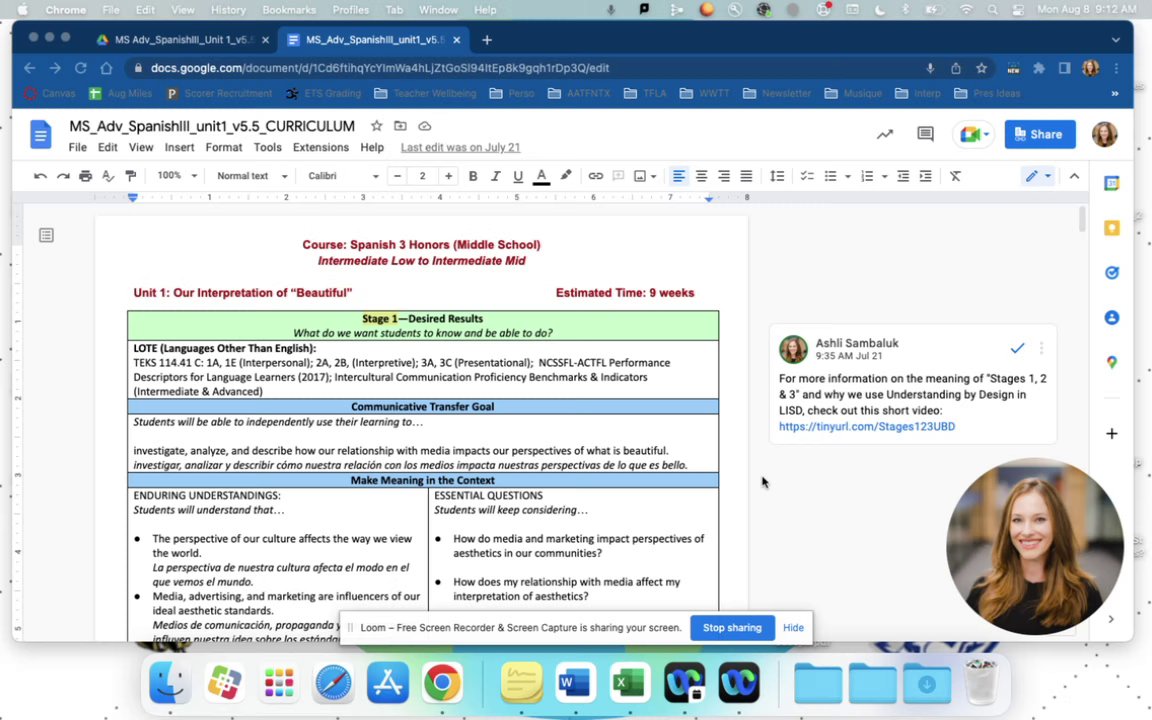The width and height of the screenshot is (1152, 720).
Task: Open Google Calendar side panel
Action: [1112, 184]
